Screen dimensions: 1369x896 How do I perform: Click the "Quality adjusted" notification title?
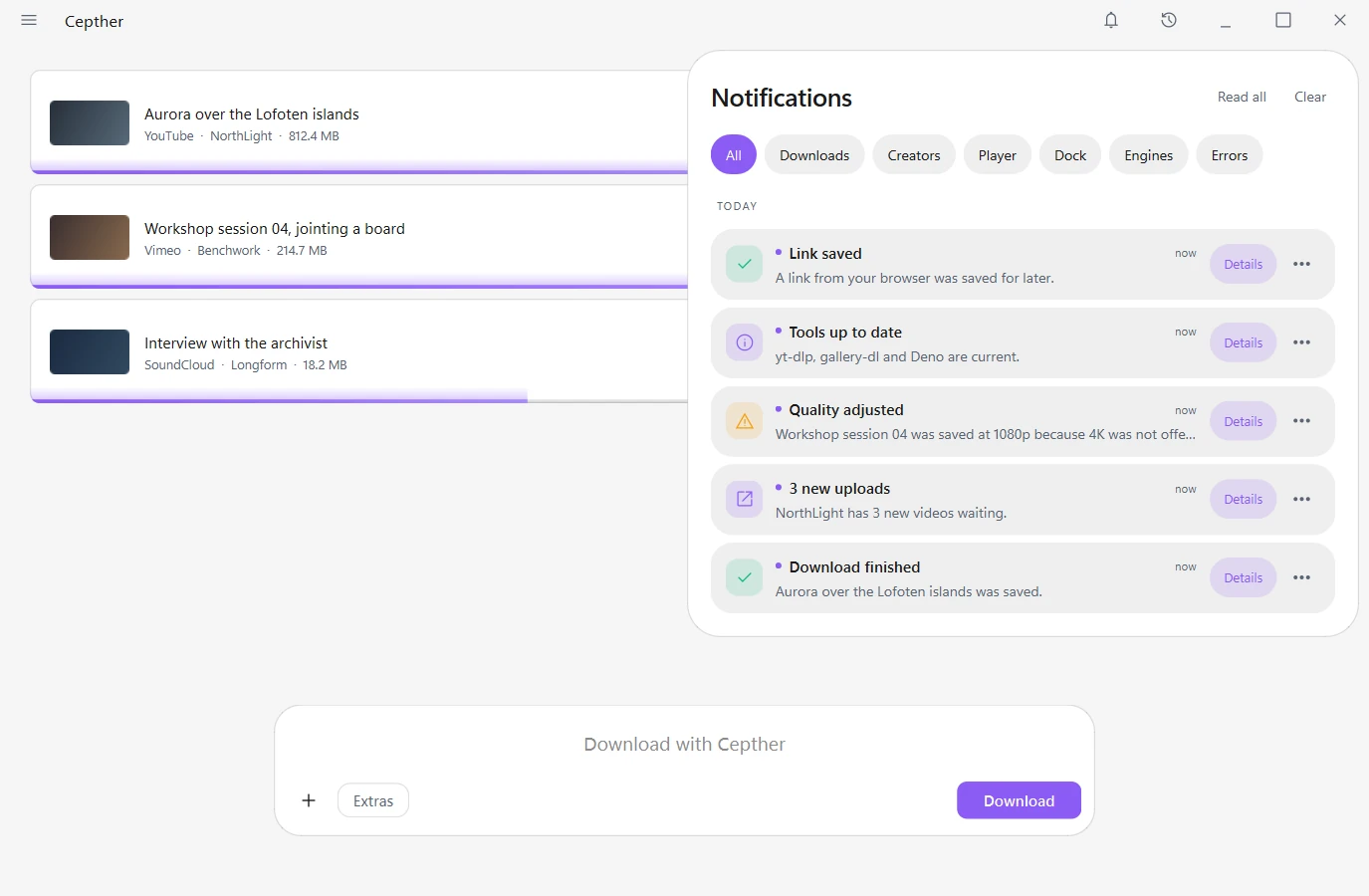click(x=846, y=409)
